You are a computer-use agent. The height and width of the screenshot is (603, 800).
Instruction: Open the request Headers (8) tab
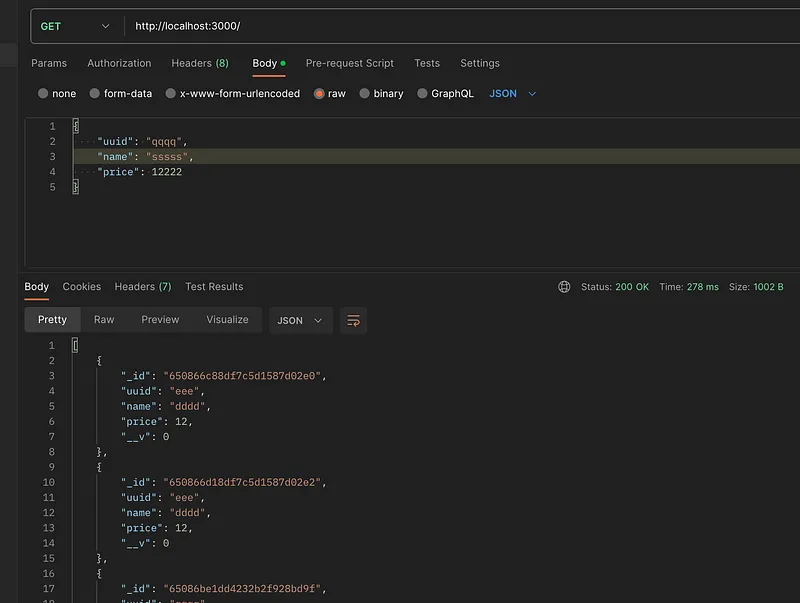(200, 63)
